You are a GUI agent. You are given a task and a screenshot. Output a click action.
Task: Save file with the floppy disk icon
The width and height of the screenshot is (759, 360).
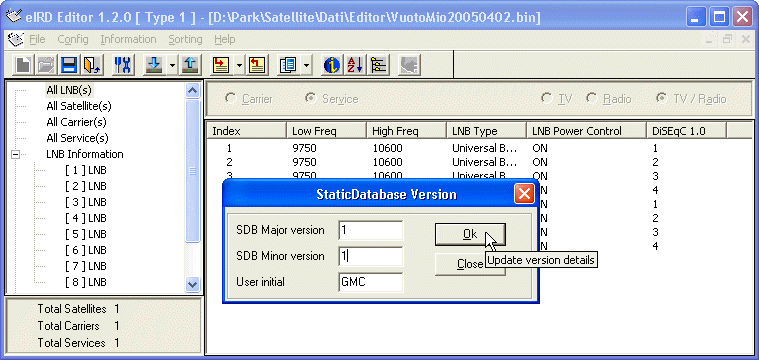pyautogui.click(x=69, y=65)
